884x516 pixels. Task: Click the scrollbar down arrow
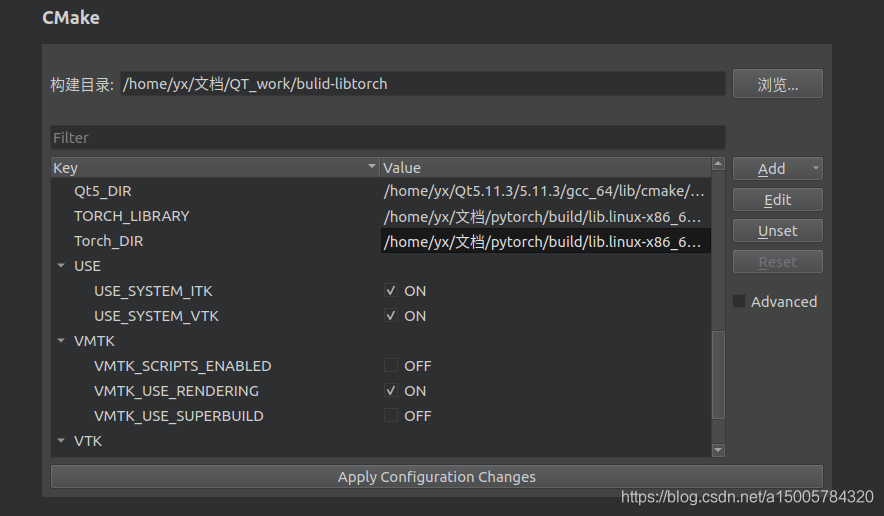click(718, 450)
